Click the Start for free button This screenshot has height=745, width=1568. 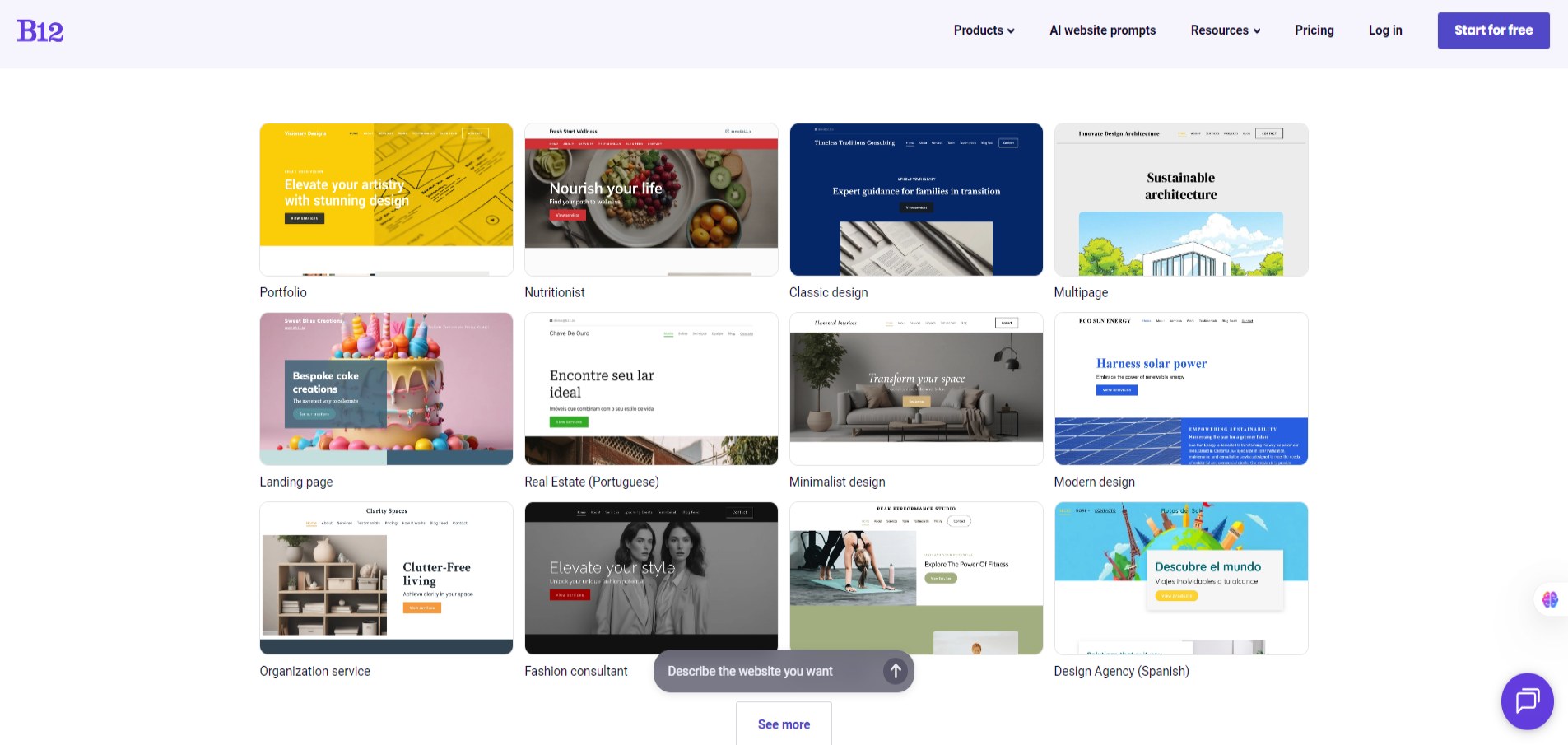(x=1493, y=30)
